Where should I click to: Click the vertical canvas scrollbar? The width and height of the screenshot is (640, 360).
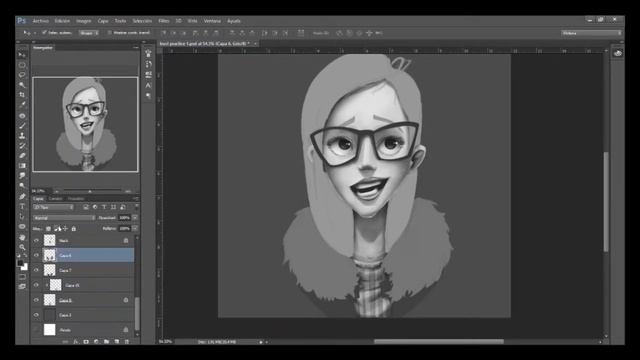coord(606,202)
